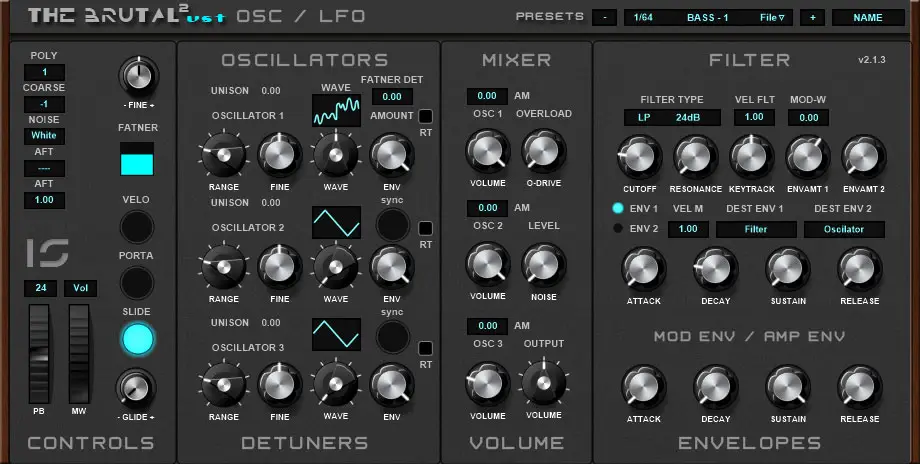
Task: Click the GLIDE knob in Controls
Action: coord(136,388)
